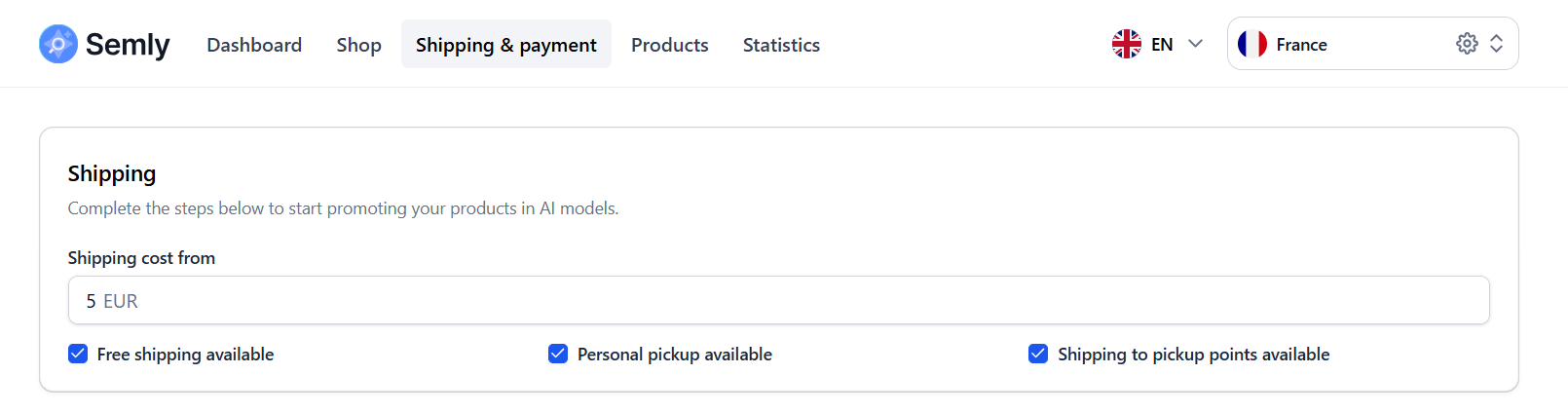Open settings via the gear icon
Image resolution: width=1568 pixels, height=412 pixels.
[1467, 44]
